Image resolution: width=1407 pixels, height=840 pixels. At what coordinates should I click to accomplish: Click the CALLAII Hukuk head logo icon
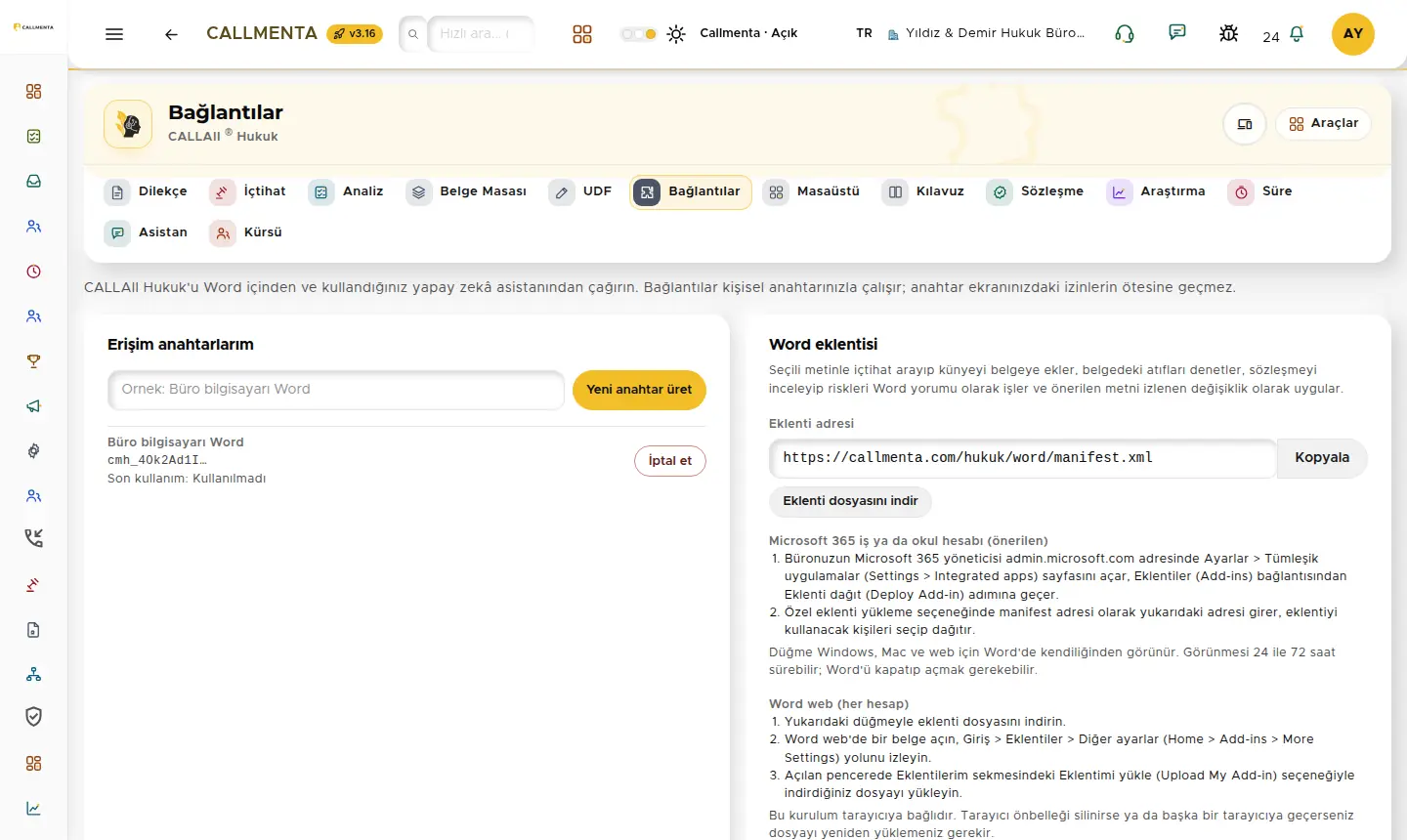pyautogui.click(x=128, y=124)
